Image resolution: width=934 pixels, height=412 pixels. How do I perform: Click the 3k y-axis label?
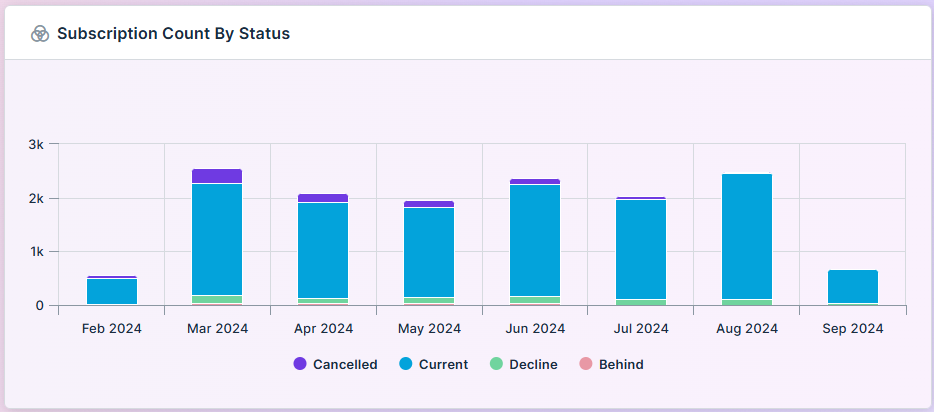click(x=36, y=144)
